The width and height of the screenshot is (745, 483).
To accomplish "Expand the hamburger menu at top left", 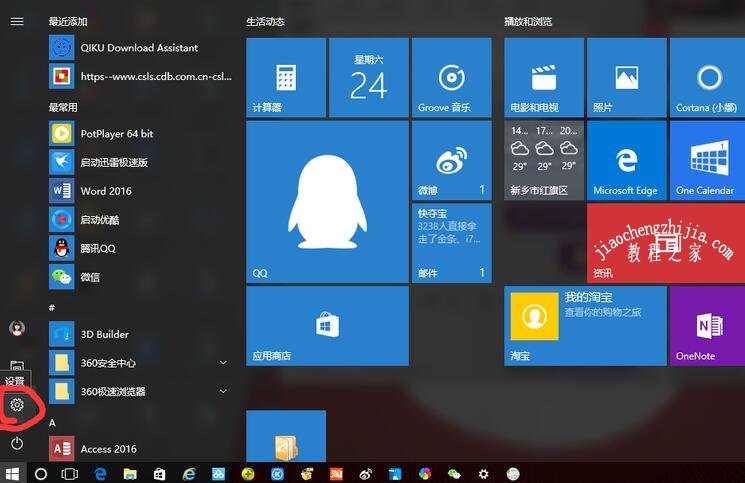I will click(x=17, y=21).
